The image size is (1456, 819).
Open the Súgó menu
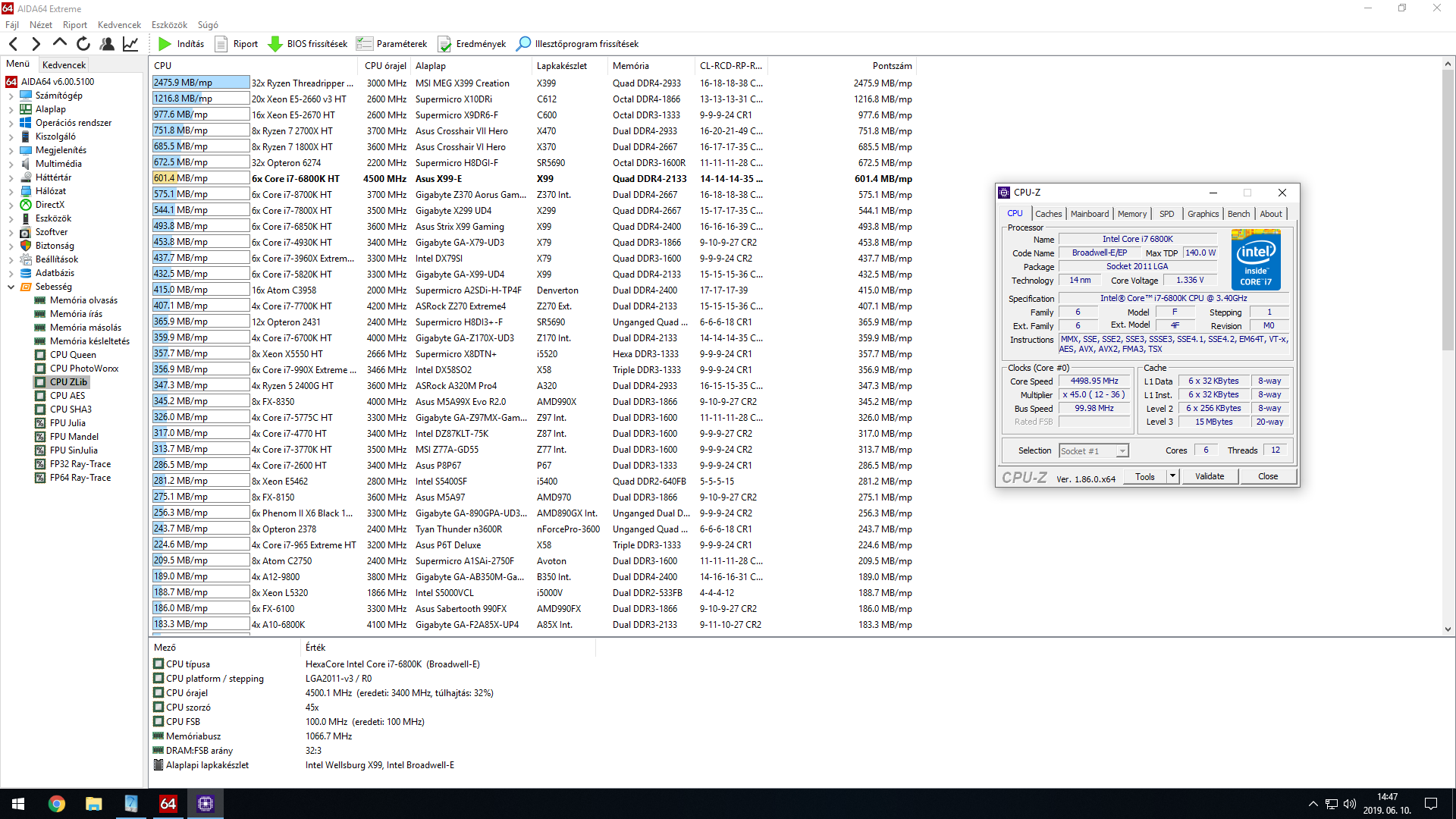point(208,25)
